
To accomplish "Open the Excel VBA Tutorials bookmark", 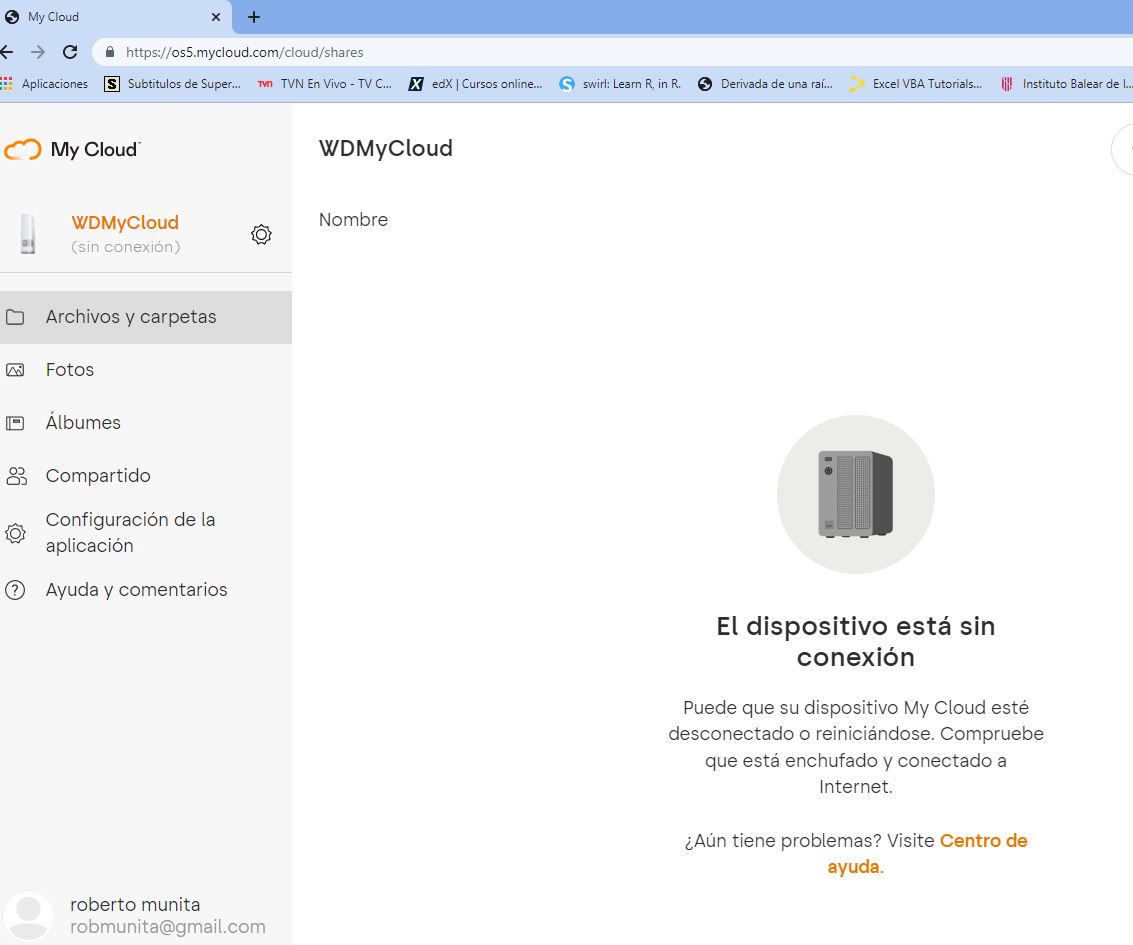I will (x=916, y=84).
